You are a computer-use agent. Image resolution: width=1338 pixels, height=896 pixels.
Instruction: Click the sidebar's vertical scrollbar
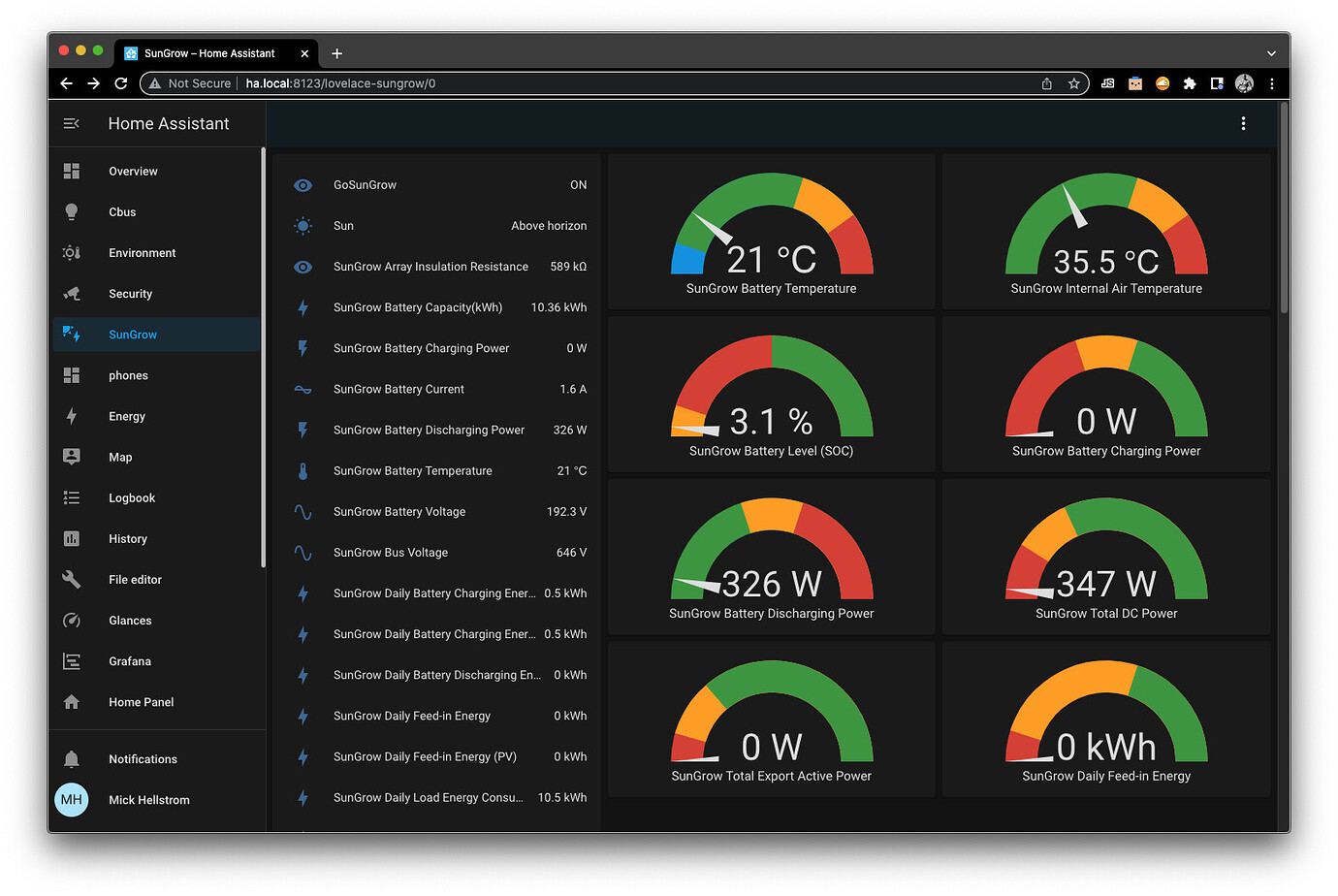pyautogui.click(x=263, y=358)
